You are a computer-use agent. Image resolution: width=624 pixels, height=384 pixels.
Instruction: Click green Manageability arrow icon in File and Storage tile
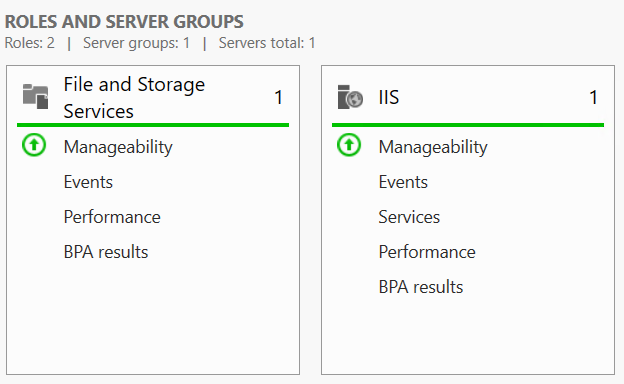point(34,145)
